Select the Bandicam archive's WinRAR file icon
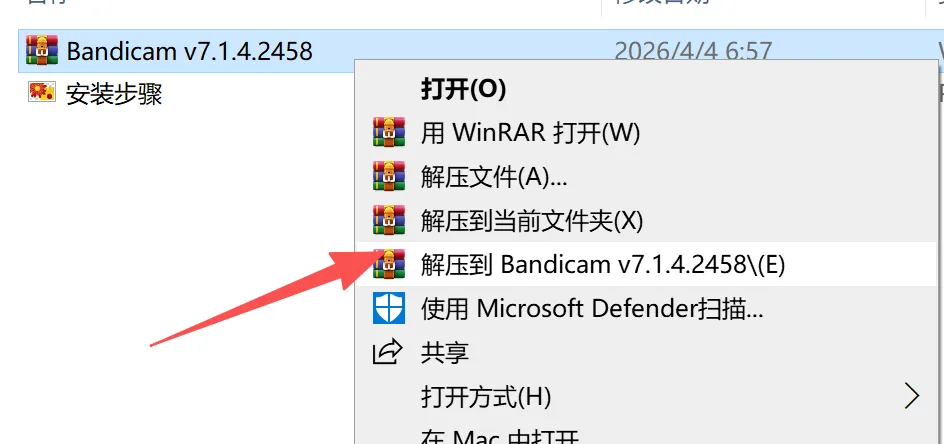This screenshot has height=444, width=944. (x=42, y=51)
